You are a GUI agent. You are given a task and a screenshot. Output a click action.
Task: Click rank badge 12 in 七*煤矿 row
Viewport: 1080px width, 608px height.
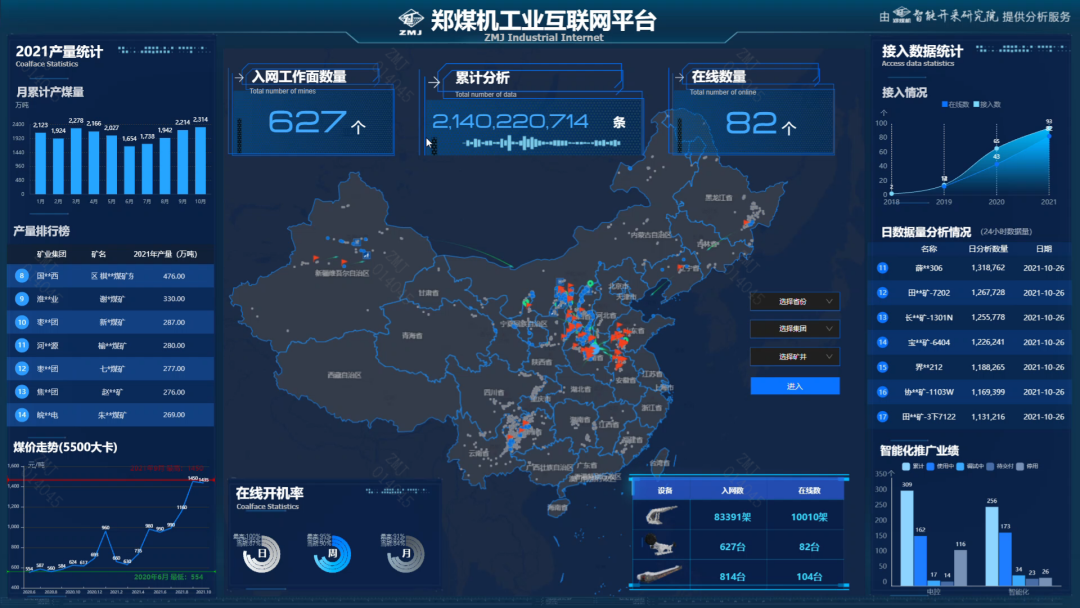coord(22,368)
